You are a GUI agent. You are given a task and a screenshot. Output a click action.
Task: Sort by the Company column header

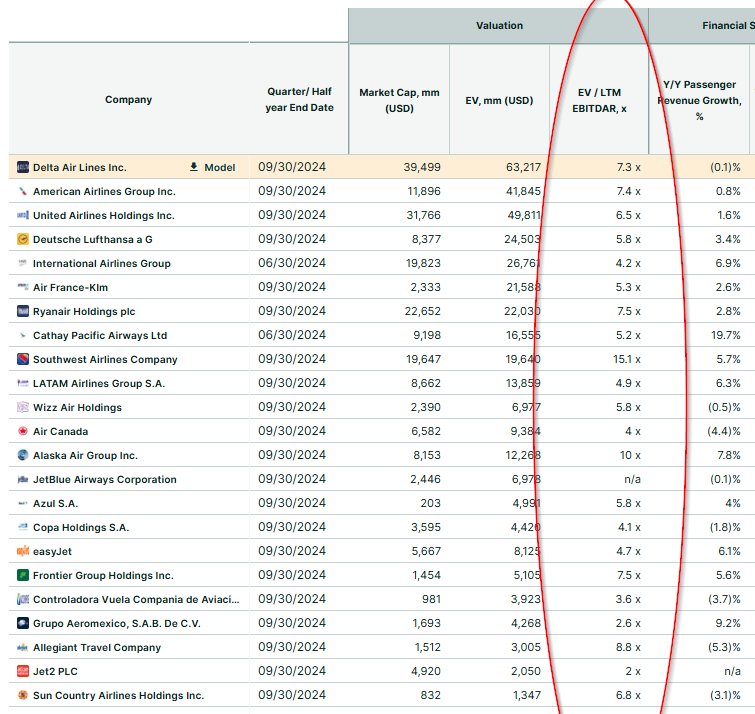pos(129,100)
